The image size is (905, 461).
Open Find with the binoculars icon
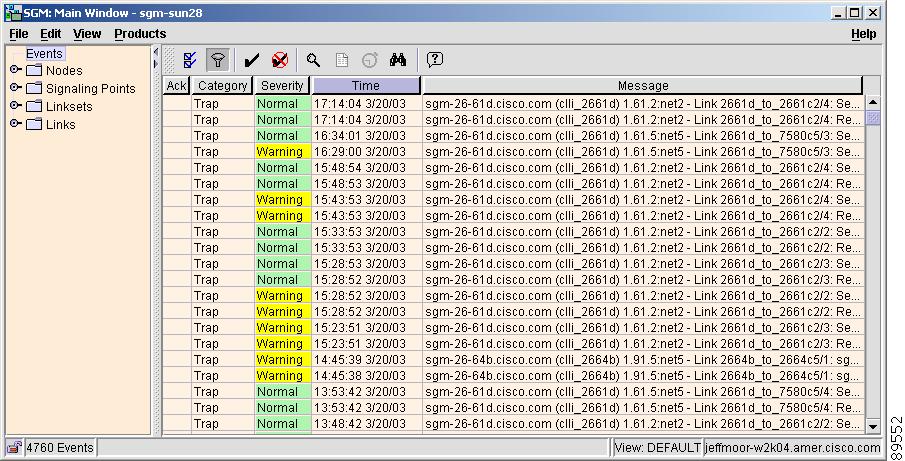(x=398, y=59)
